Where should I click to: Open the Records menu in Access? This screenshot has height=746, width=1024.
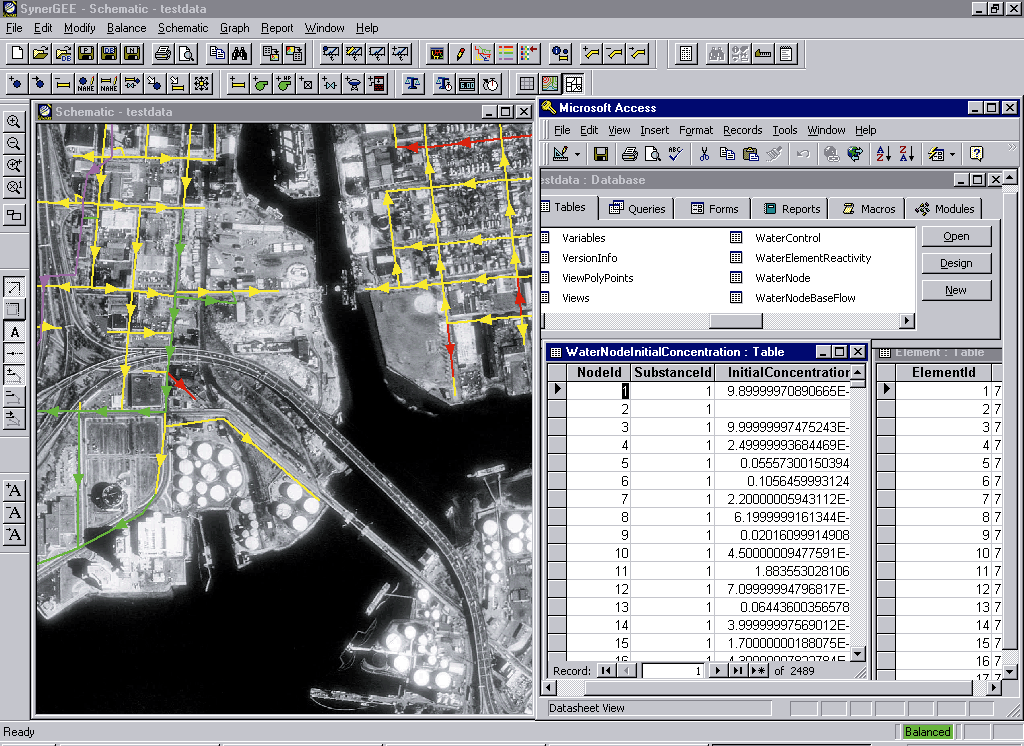point(743,130)
